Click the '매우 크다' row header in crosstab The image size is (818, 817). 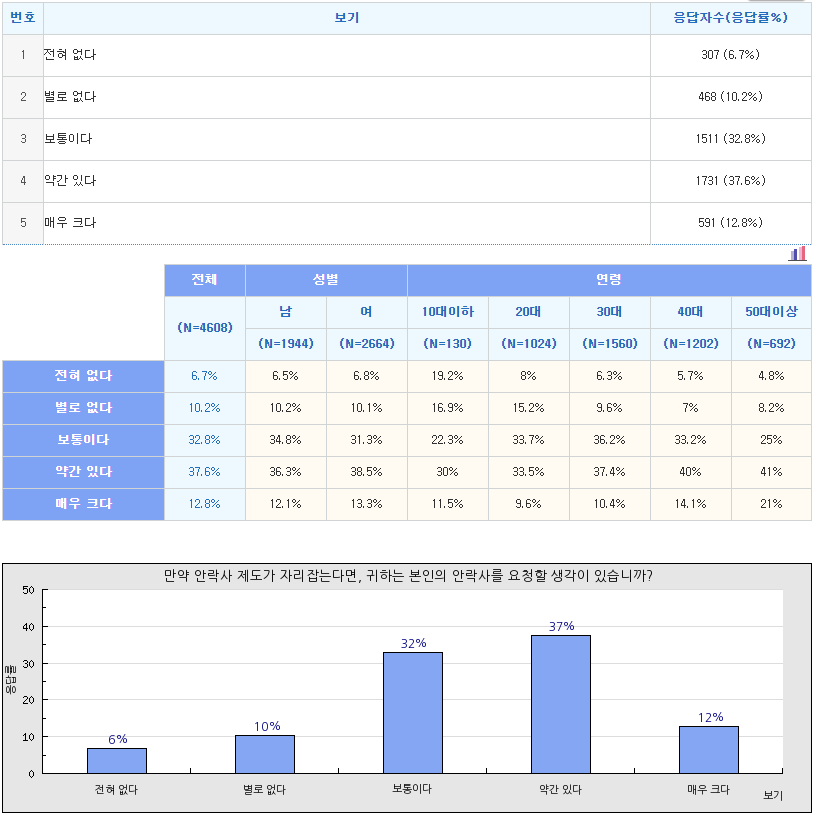click(x=83, y=504)
